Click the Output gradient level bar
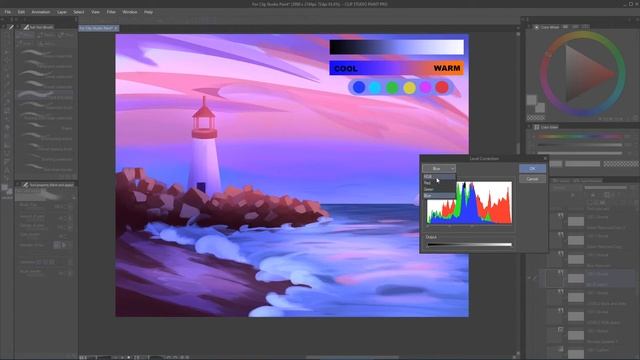 tap(469, 245)
